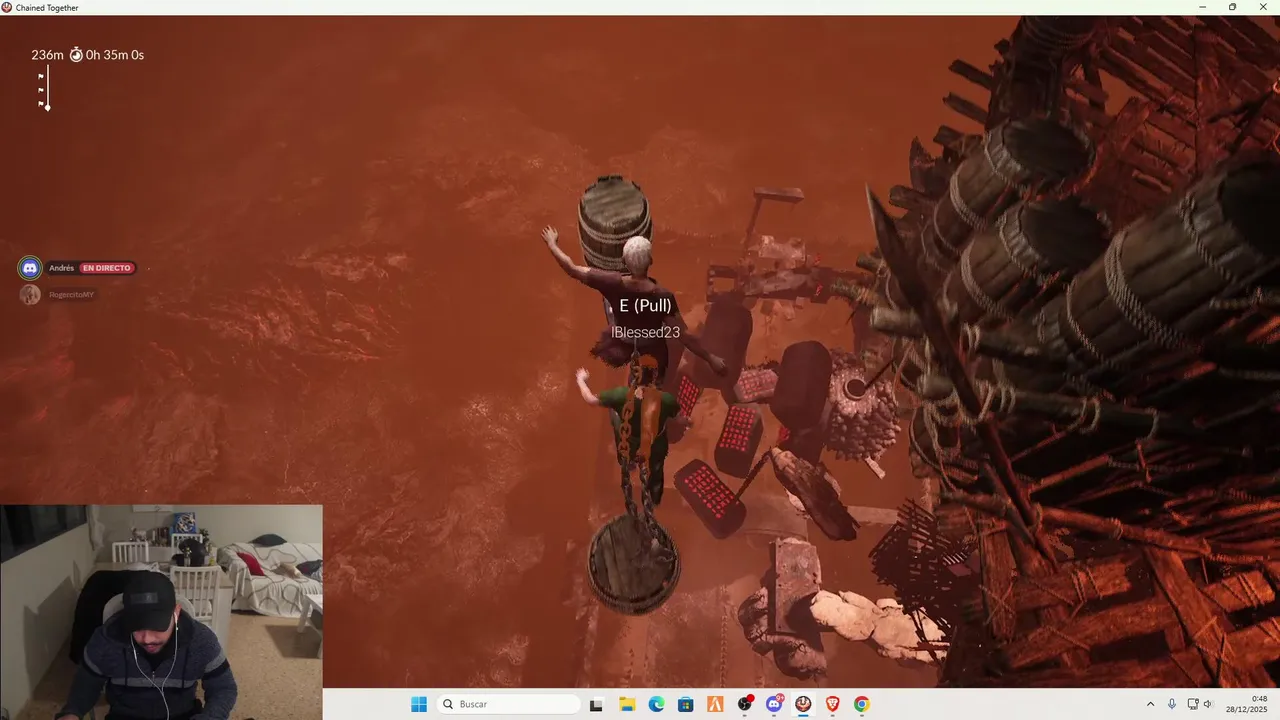Click the Buscar search box in taskbar
Viewport: 1280px width, 720px height.
(x=509, y=704)
